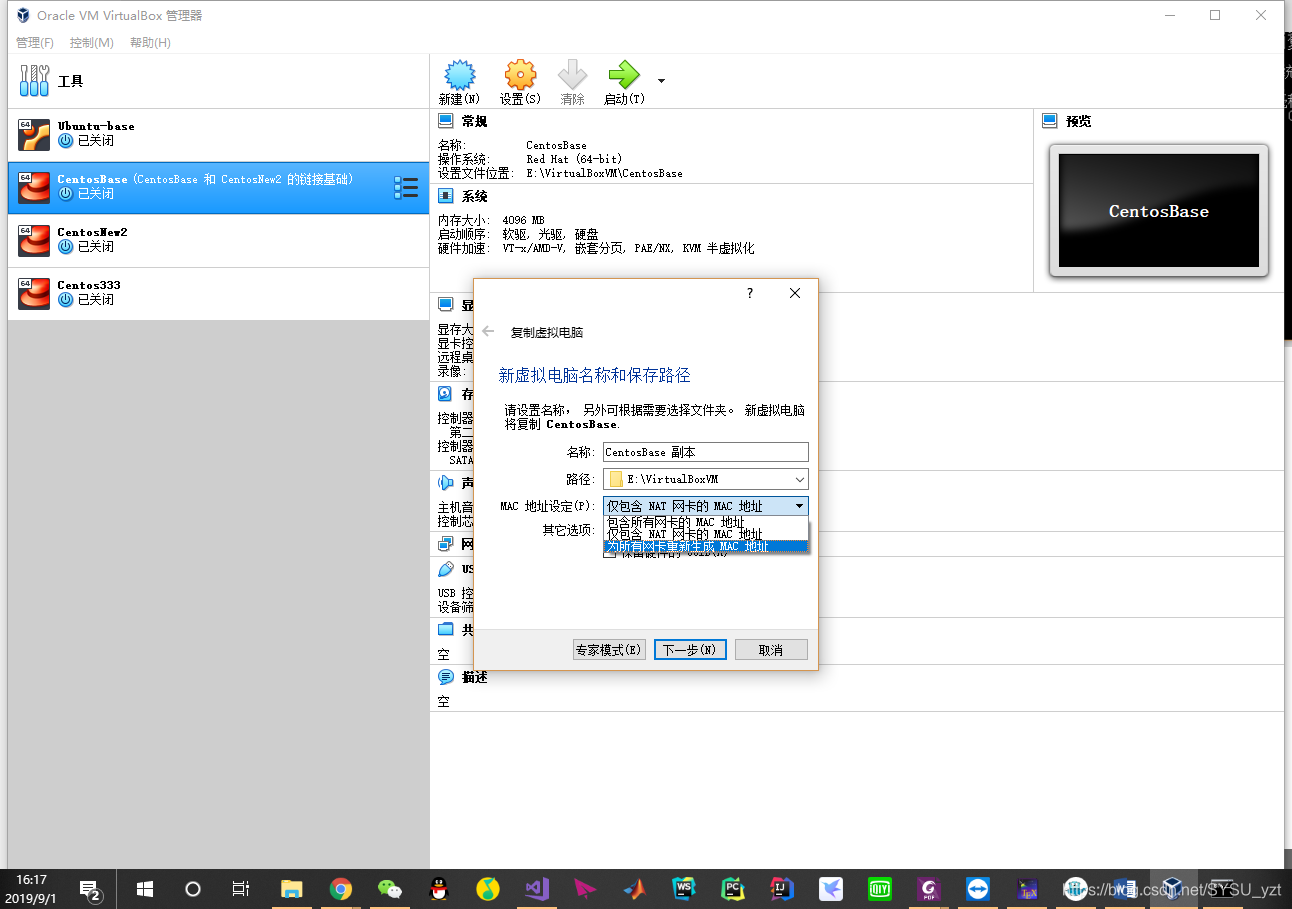The height and width of the screenshot is (909, 1292).
Task: Click the 描述 section speech bubble icon
Action: pyautogui.click(x=446, y=677)
